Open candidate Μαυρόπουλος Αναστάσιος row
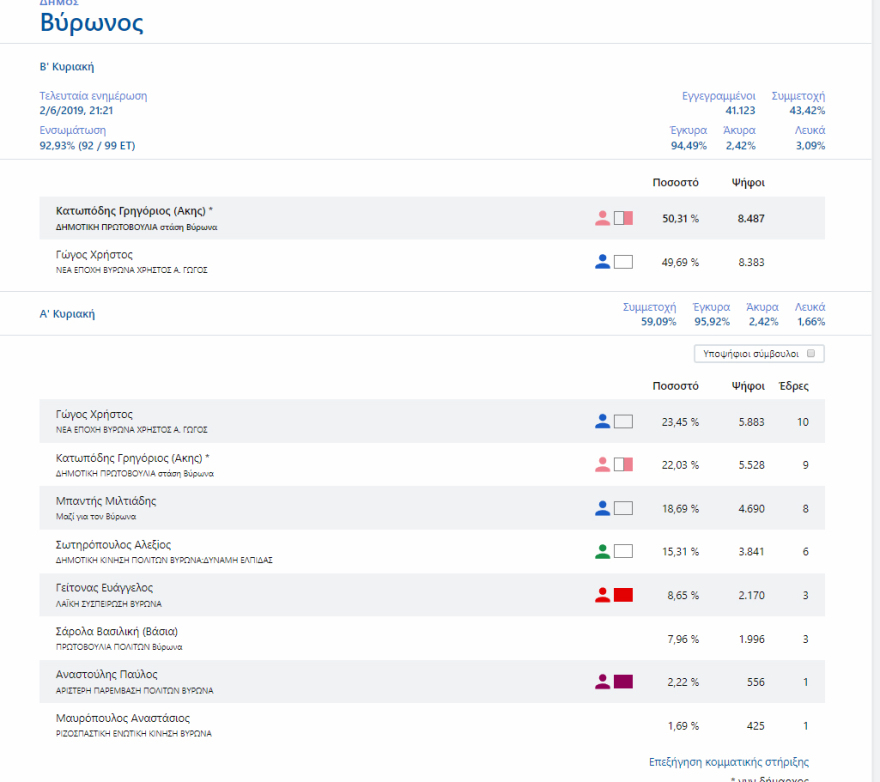This screenshot has height=782, width=880. [122, 718]
